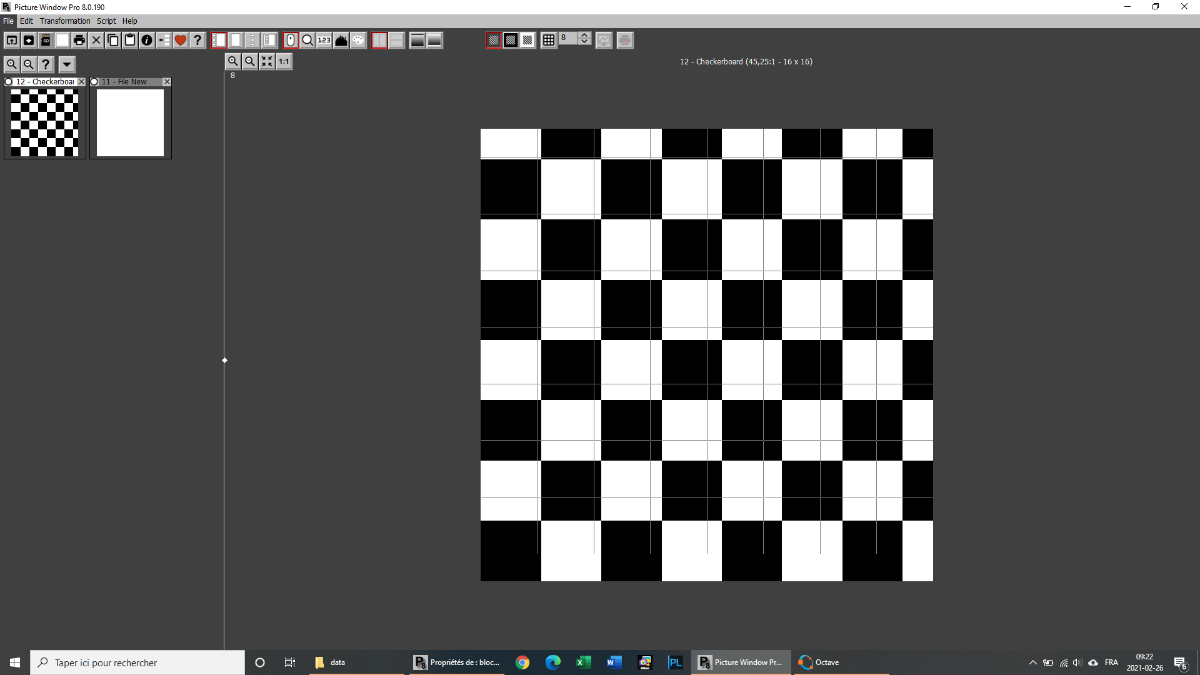Toggle the grid overlay button
The height and width of the screenshot is (675, 1200).
coord(548,40)
